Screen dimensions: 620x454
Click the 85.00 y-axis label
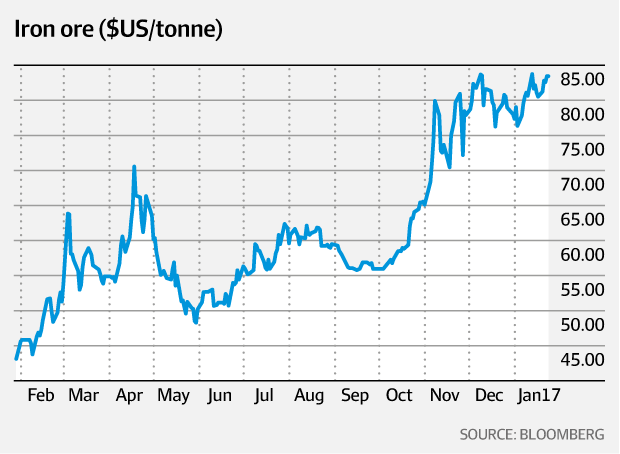click(582, 79)
